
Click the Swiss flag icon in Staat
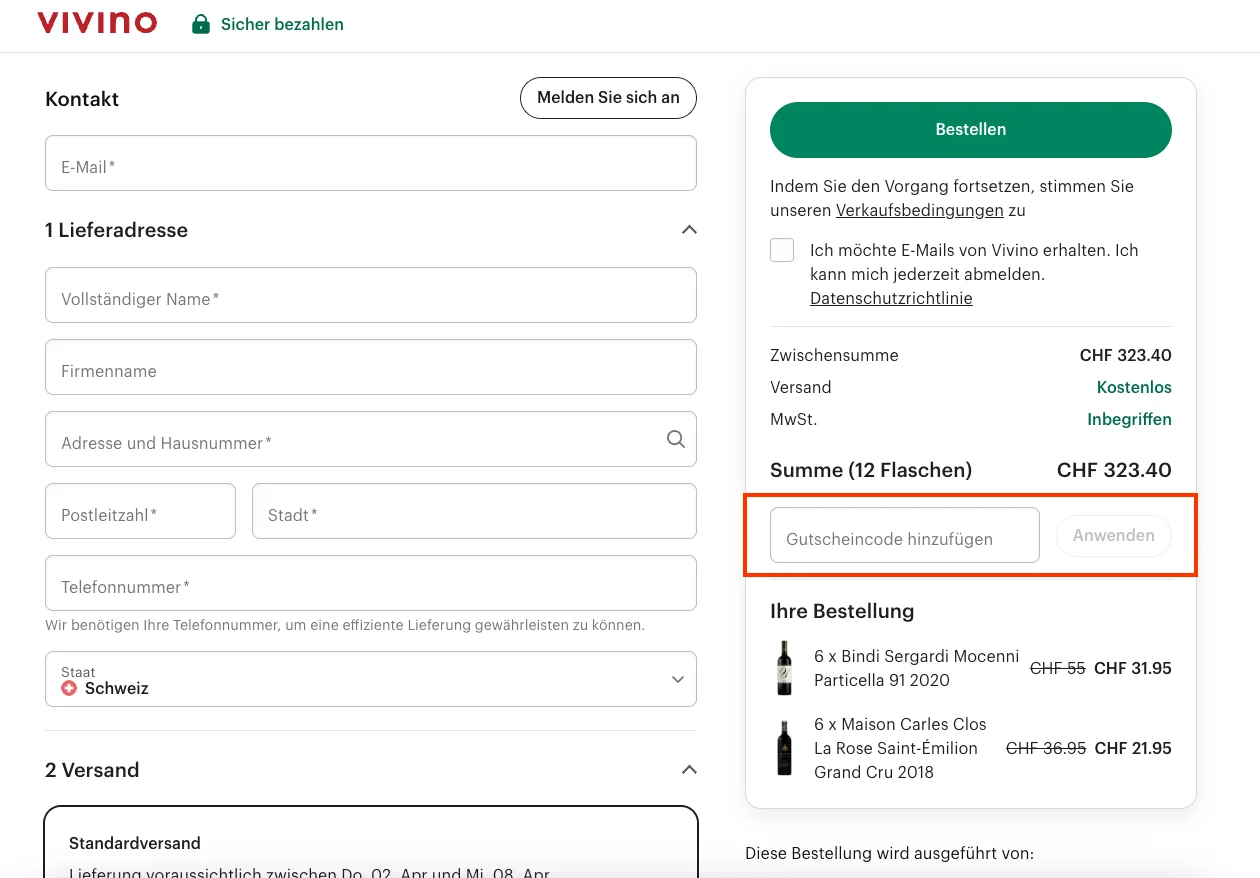(x=69, y=689)
